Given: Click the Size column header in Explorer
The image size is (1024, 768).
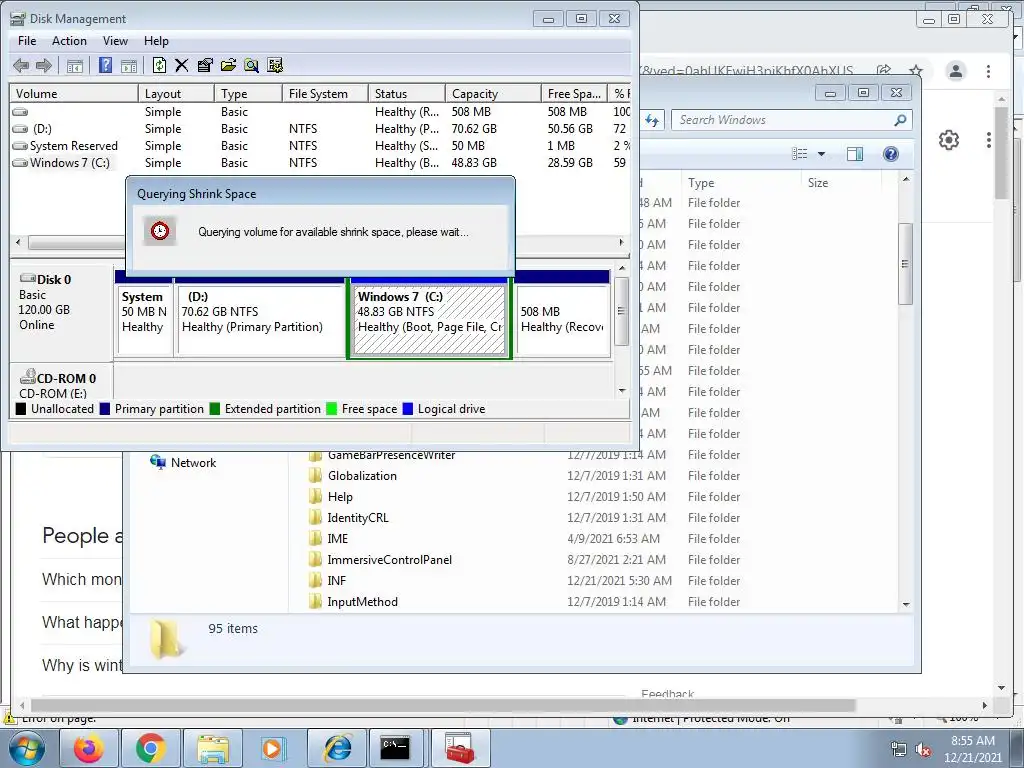Looking at the screenshot, I should pos(840,183).
